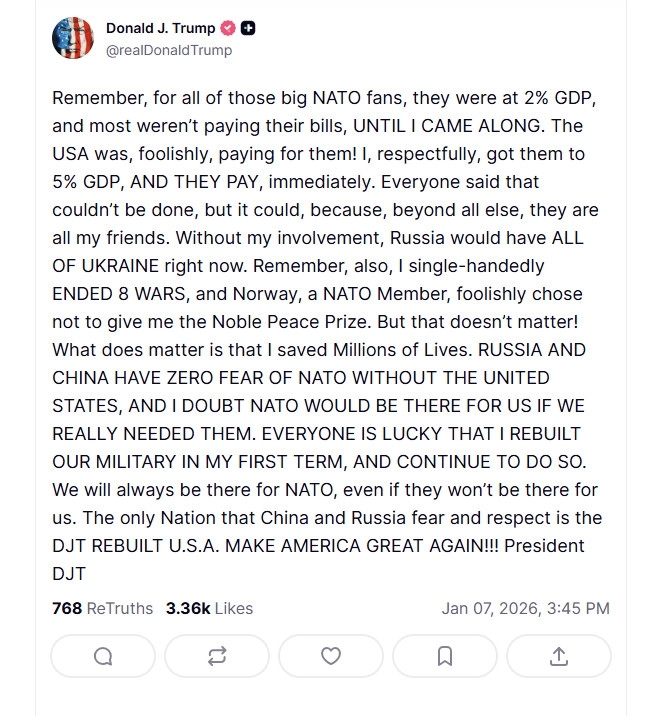Image resolution: width=649 pixels, height=716 pixels.
Task: Click the Jan 07, 2026 timestamp
Action: pyautogui.click(x=525, y=608)
